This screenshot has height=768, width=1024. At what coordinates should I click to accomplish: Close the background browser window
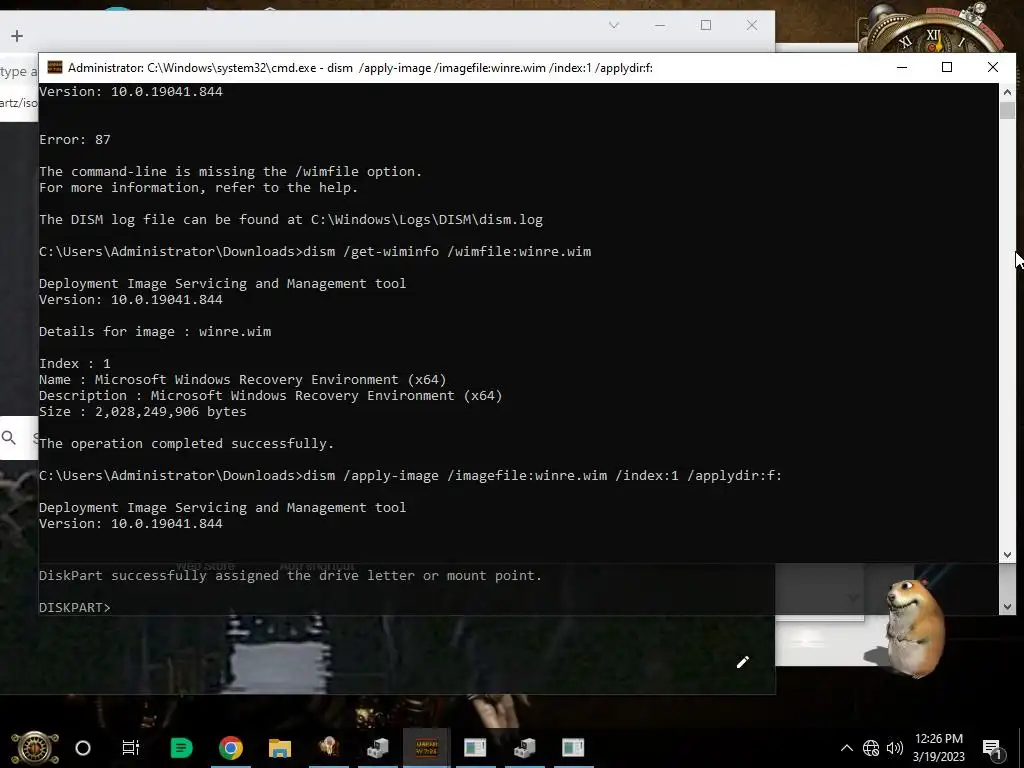click(752, 25)
